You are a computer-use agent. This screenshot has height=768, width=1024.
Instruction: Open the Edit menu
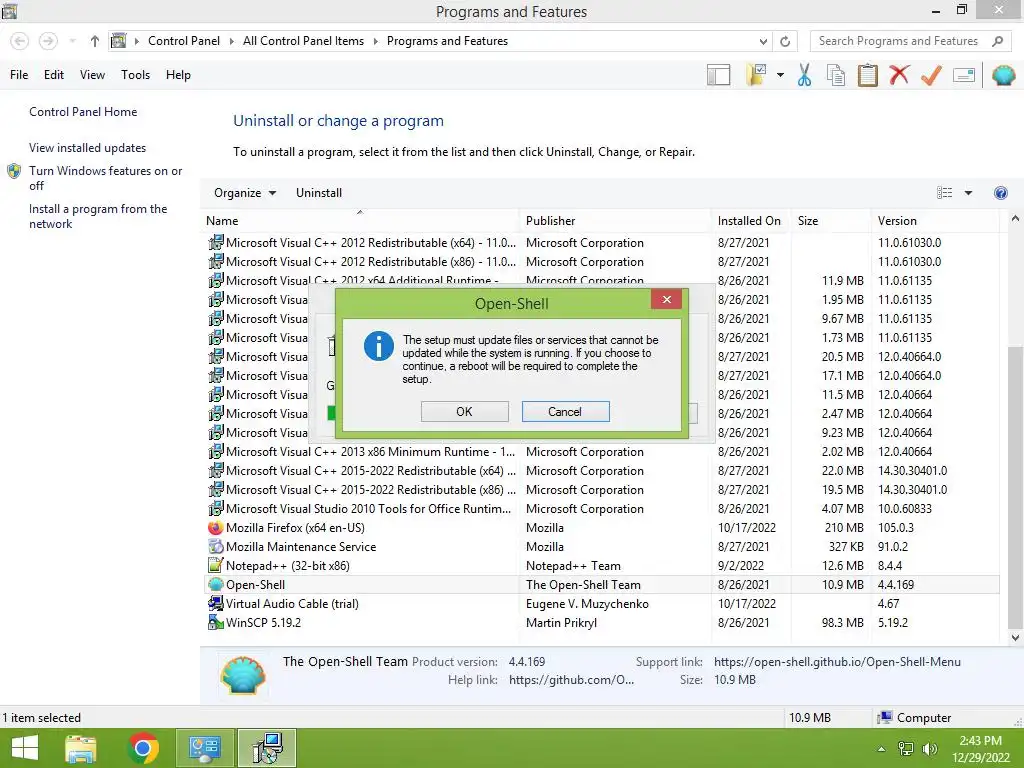54,75
